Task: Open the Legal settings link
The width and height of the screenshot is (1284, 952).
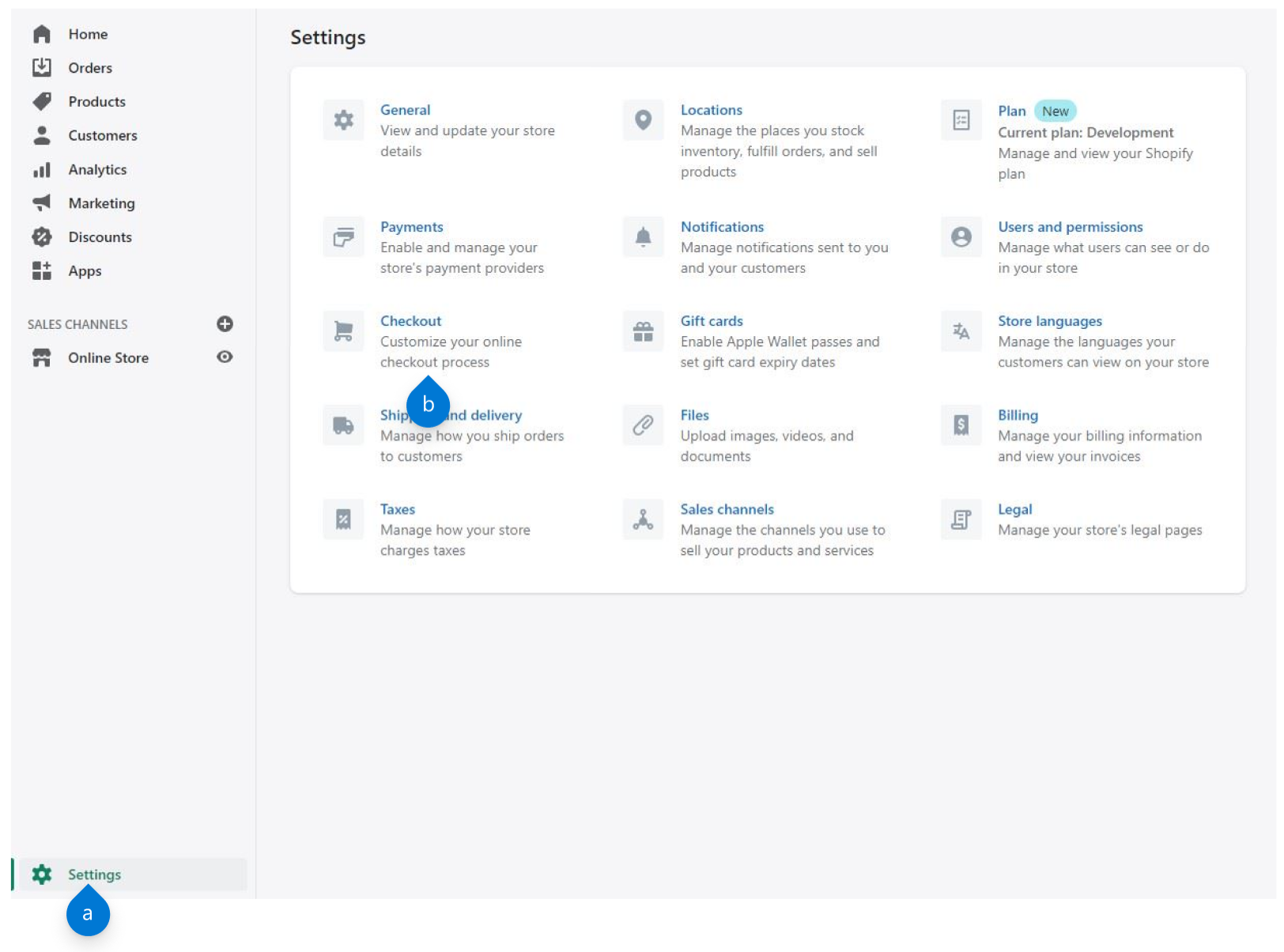Action: (1015, 509)
